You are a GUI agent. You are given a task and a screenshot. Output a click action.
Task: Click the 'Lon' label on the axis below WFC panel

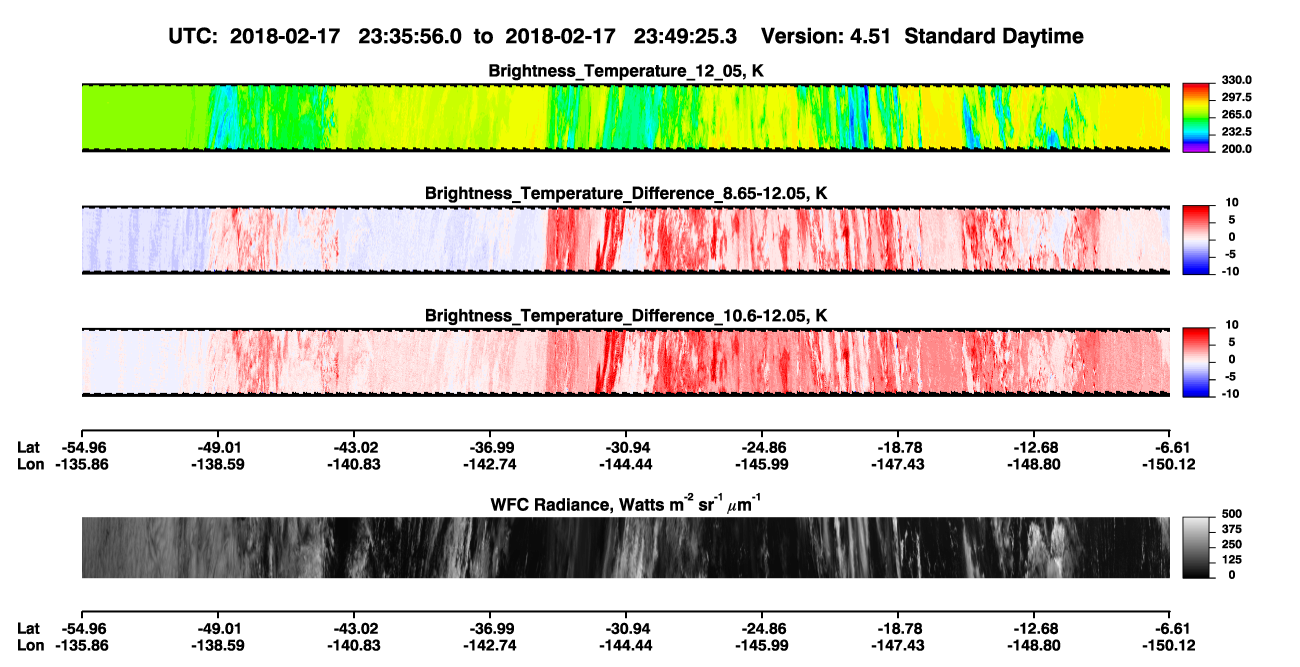point(31,645)
